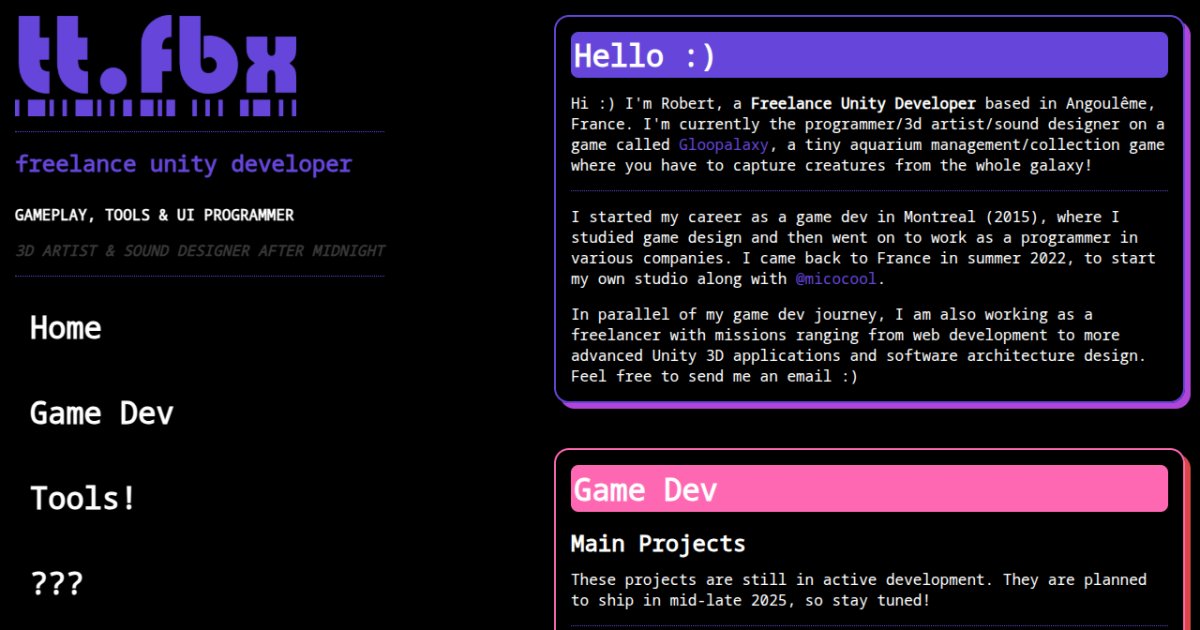1200x630 pixels.
Task: Click 'GAMEPLAY, TOOLS & UI PROGRAMMER' text
Action: [154, 215]
